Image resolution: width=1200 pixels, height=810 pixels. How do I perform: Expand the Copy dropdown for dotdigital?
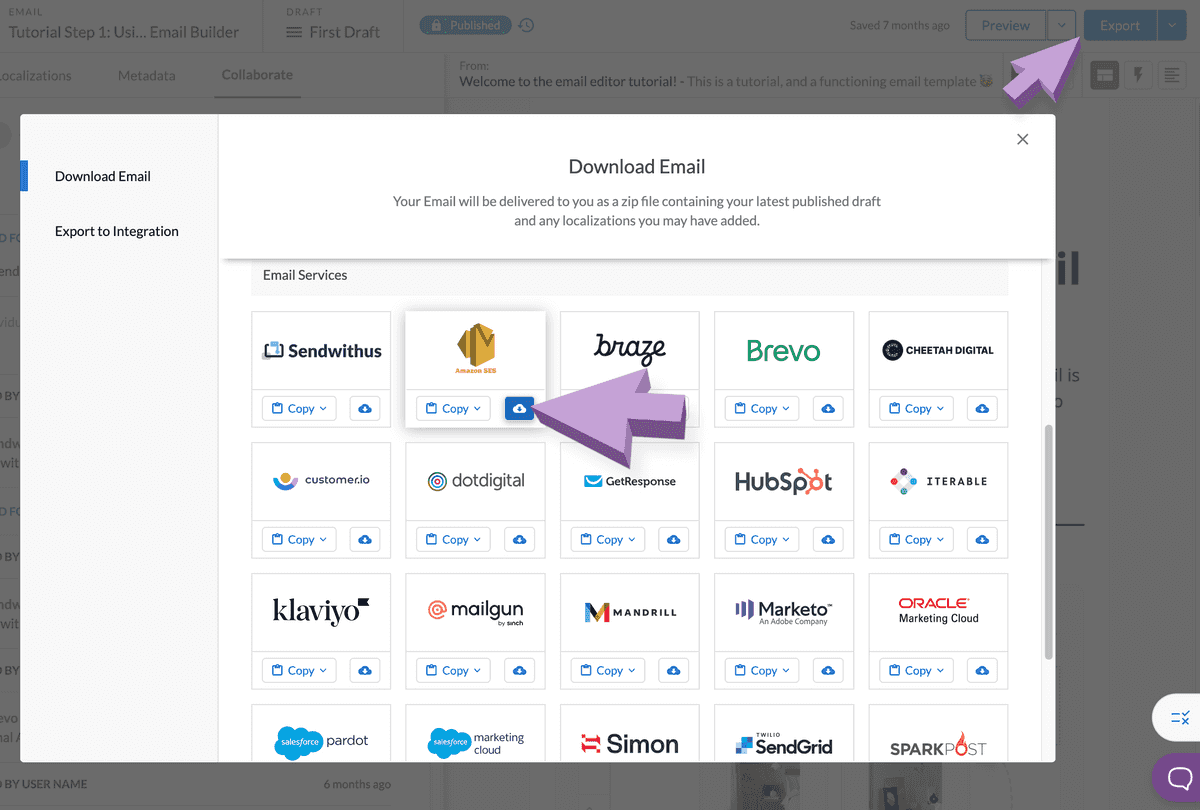454,539
